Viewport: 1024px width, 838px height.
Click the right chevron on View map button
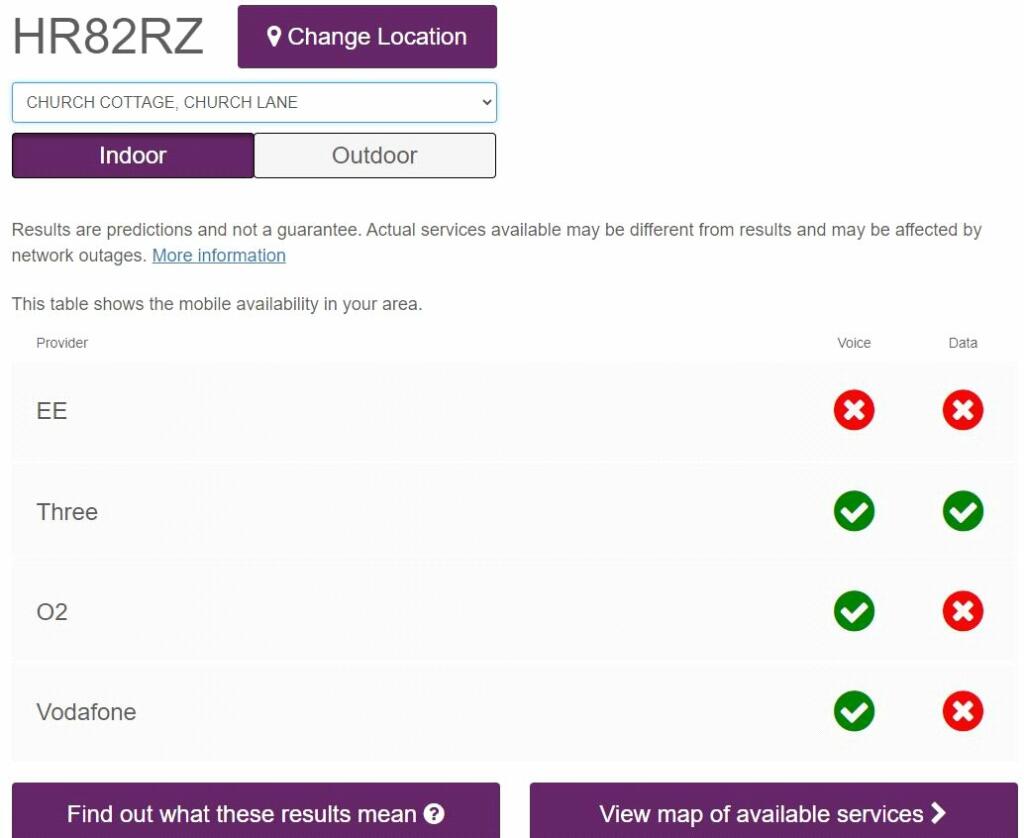tap(938, 813)
